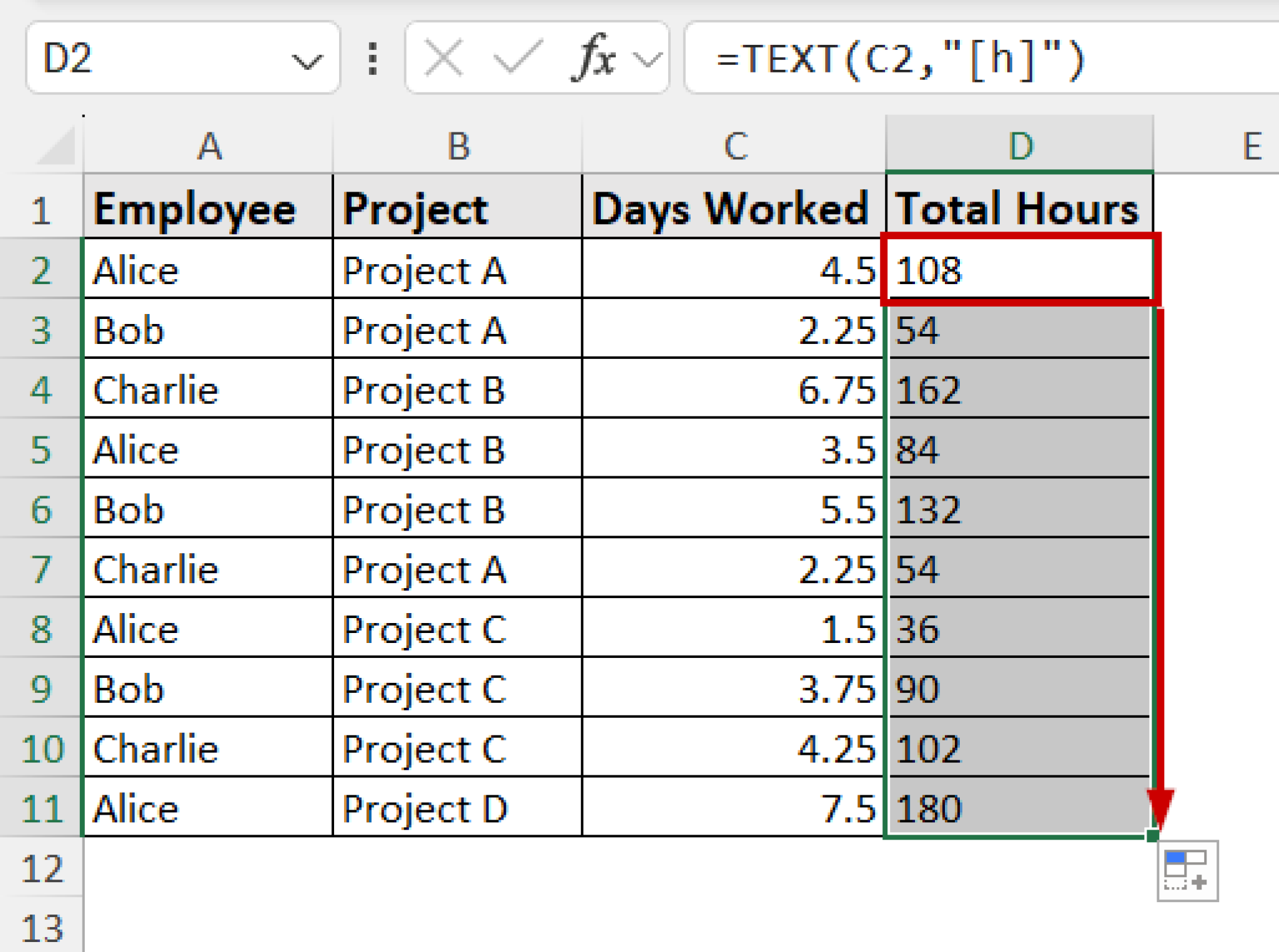The width and height of the screenshot is (1279, 952).
Task: Select cell D2 showing 108
Action: (x=1018, y=270)
